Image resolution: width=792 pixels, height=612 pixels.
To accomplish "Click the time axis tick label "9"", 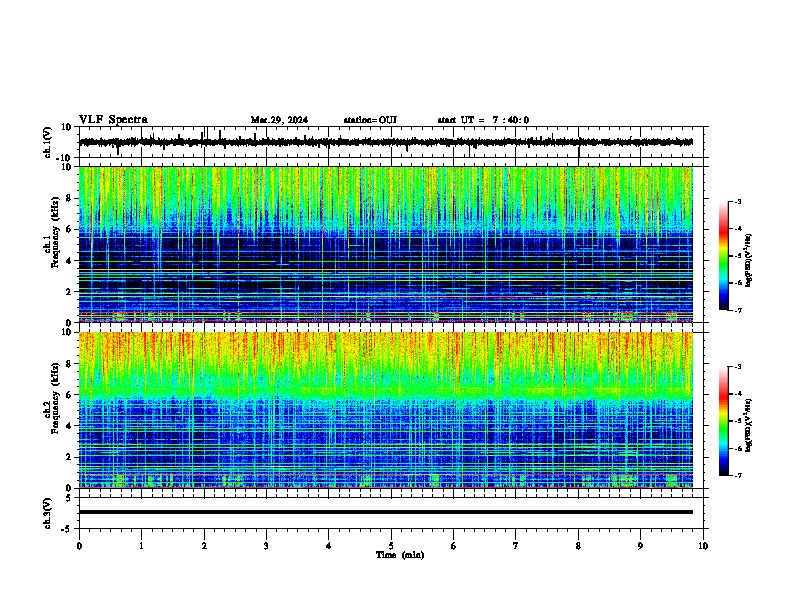I will 640,546.
